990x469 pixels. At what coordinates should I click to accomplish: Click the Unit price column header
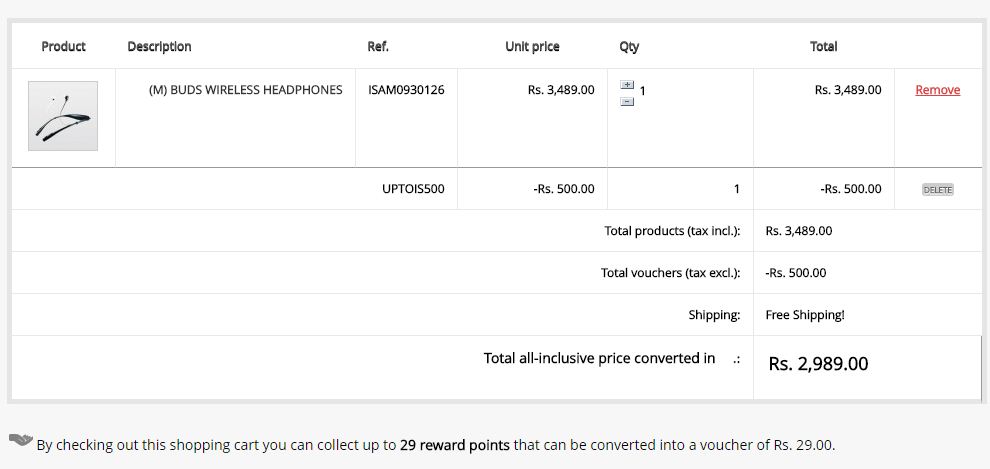point(532,46)
